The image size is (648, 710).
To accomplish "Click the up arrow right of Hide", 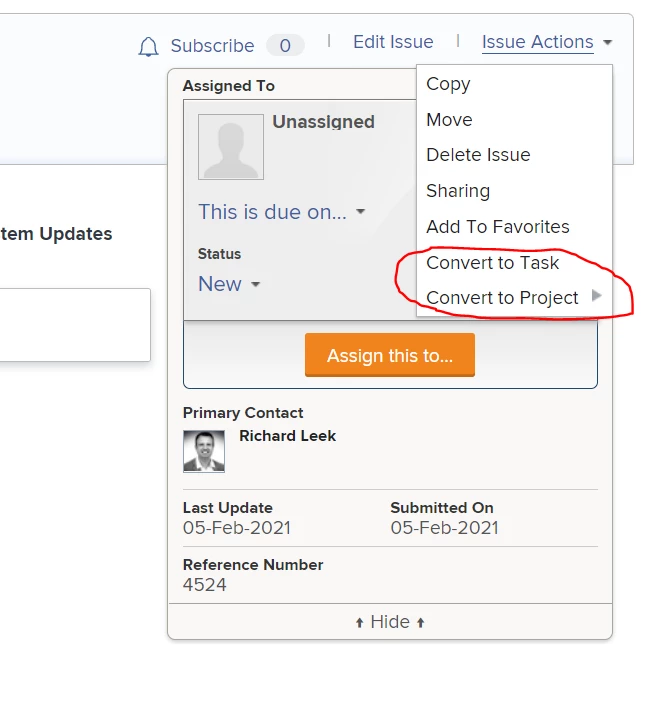I will coord(421,623).
